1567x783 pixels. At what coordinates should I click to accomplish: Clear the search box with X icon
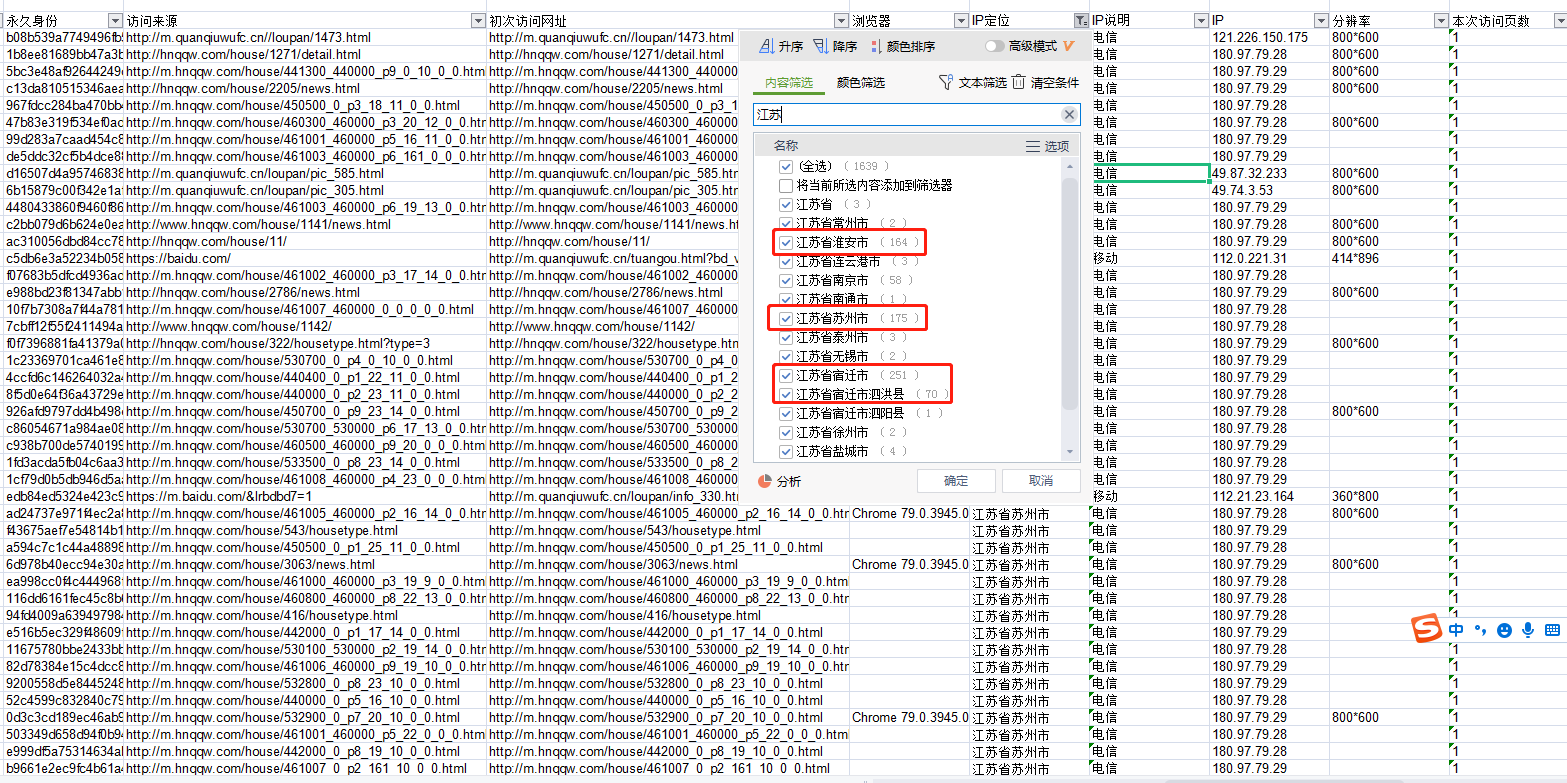click(x=1069, y=115)
